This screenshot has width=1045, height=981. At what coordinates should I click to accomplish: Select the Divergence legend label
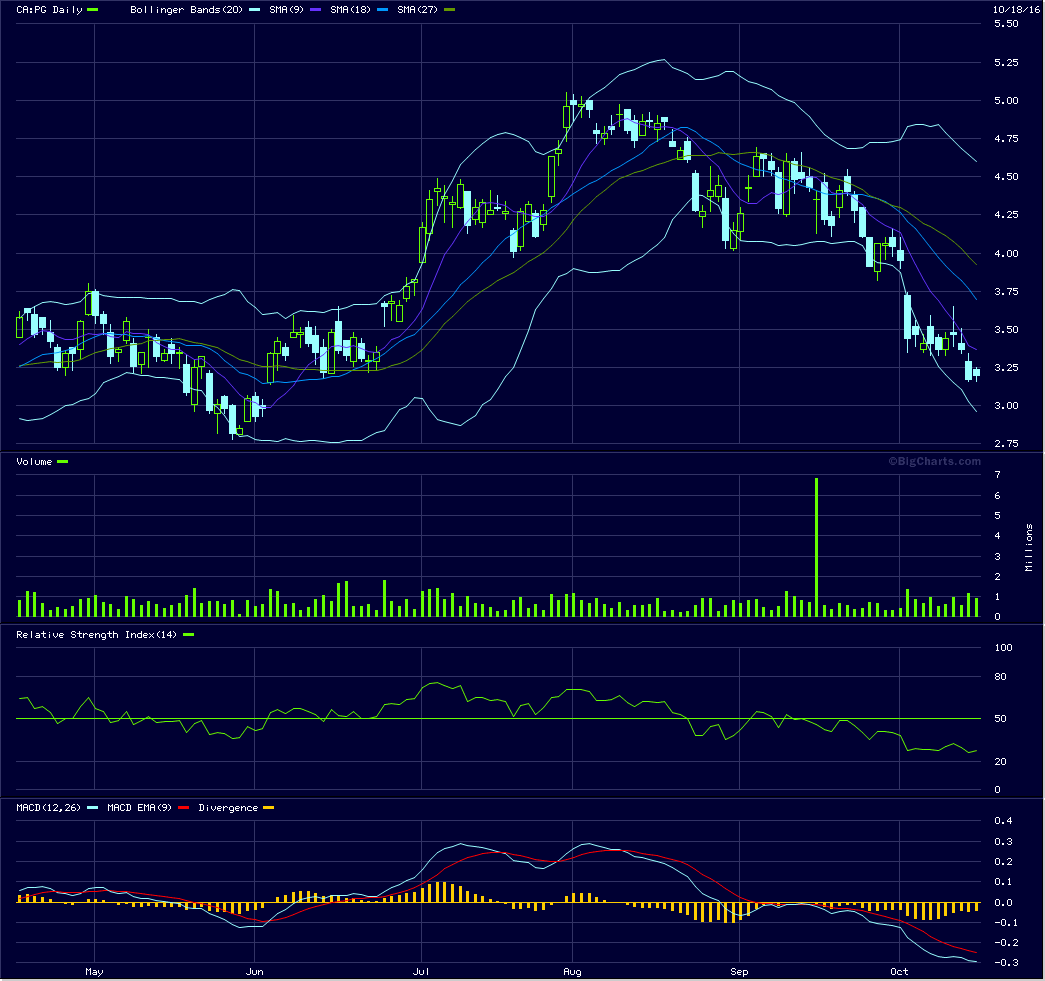228,807
